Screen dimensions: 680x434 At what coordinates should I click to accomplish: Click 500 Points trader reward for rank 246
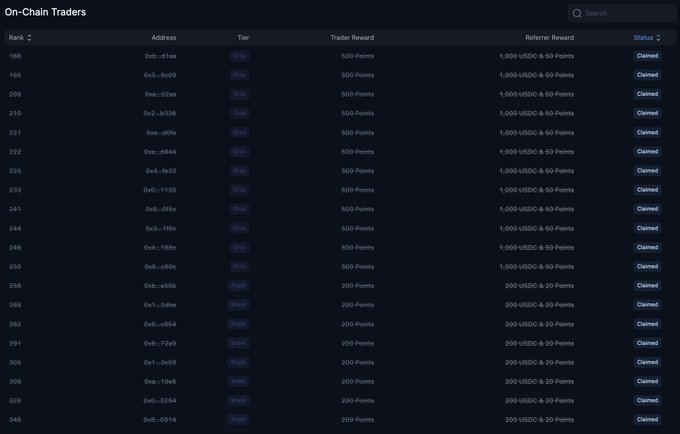pyautogui.click(x=358, y=248)
